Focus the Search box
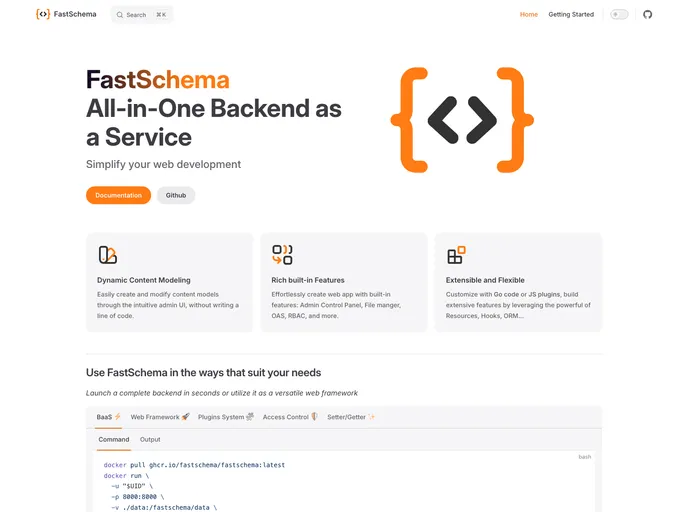This screenshot has height=512, width=688. (142, 14)
